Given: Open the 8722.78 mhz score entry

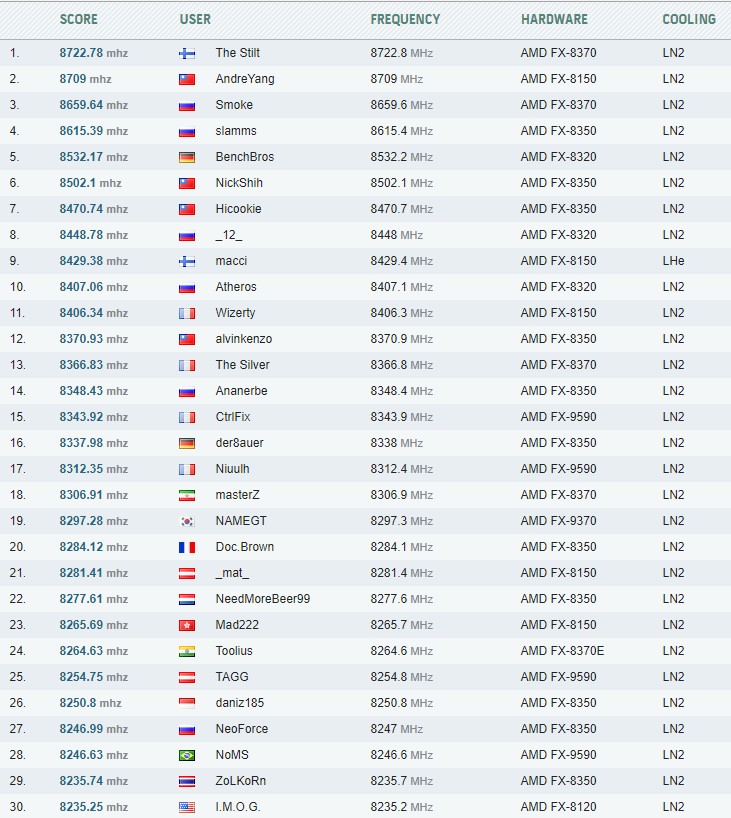Looking at the screenshot, I should (93, 53).
